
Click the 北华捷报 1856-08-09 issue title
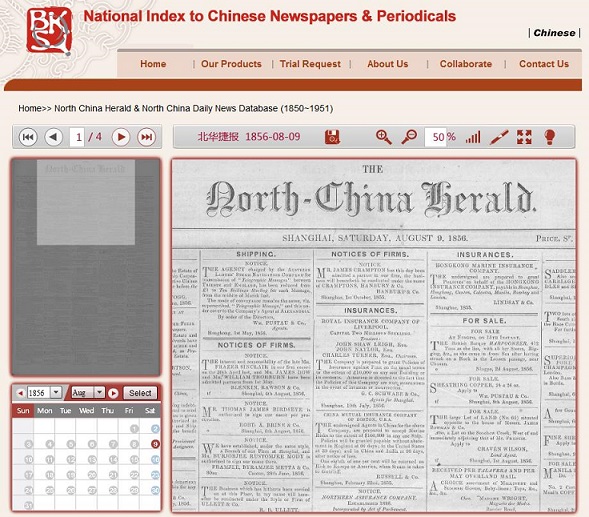click(x=249, y=136)
